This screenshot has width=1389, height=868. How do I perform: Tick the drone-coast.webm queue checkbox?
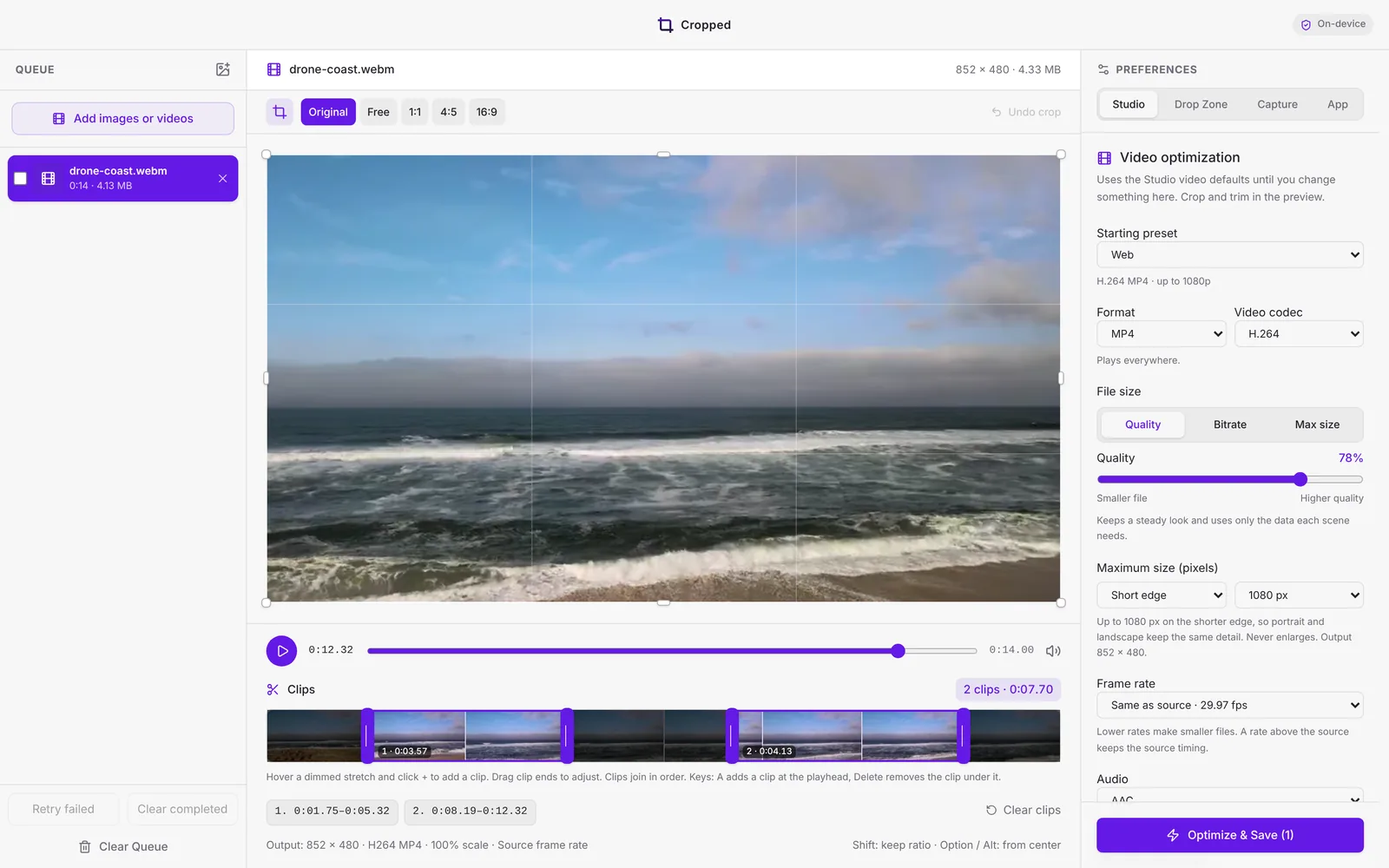tap(20, 178)
